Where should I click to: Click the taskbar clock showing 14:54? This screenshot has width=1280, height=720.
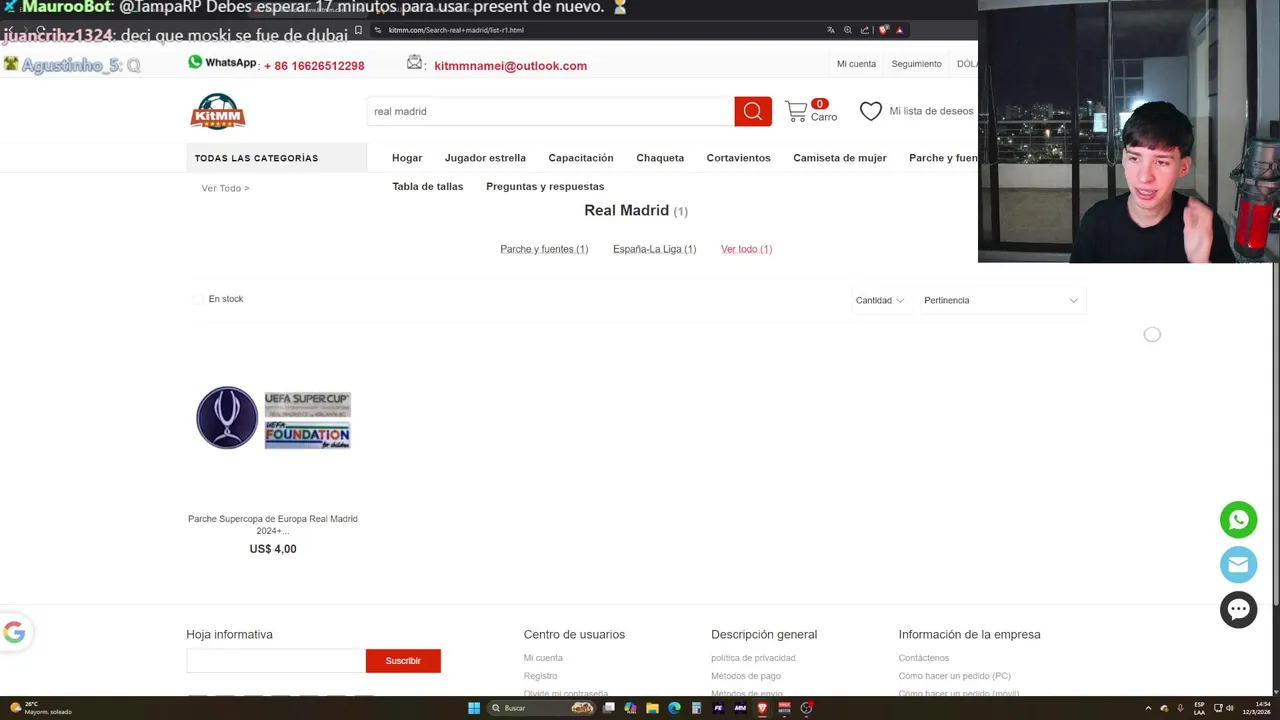point(1256,708)
